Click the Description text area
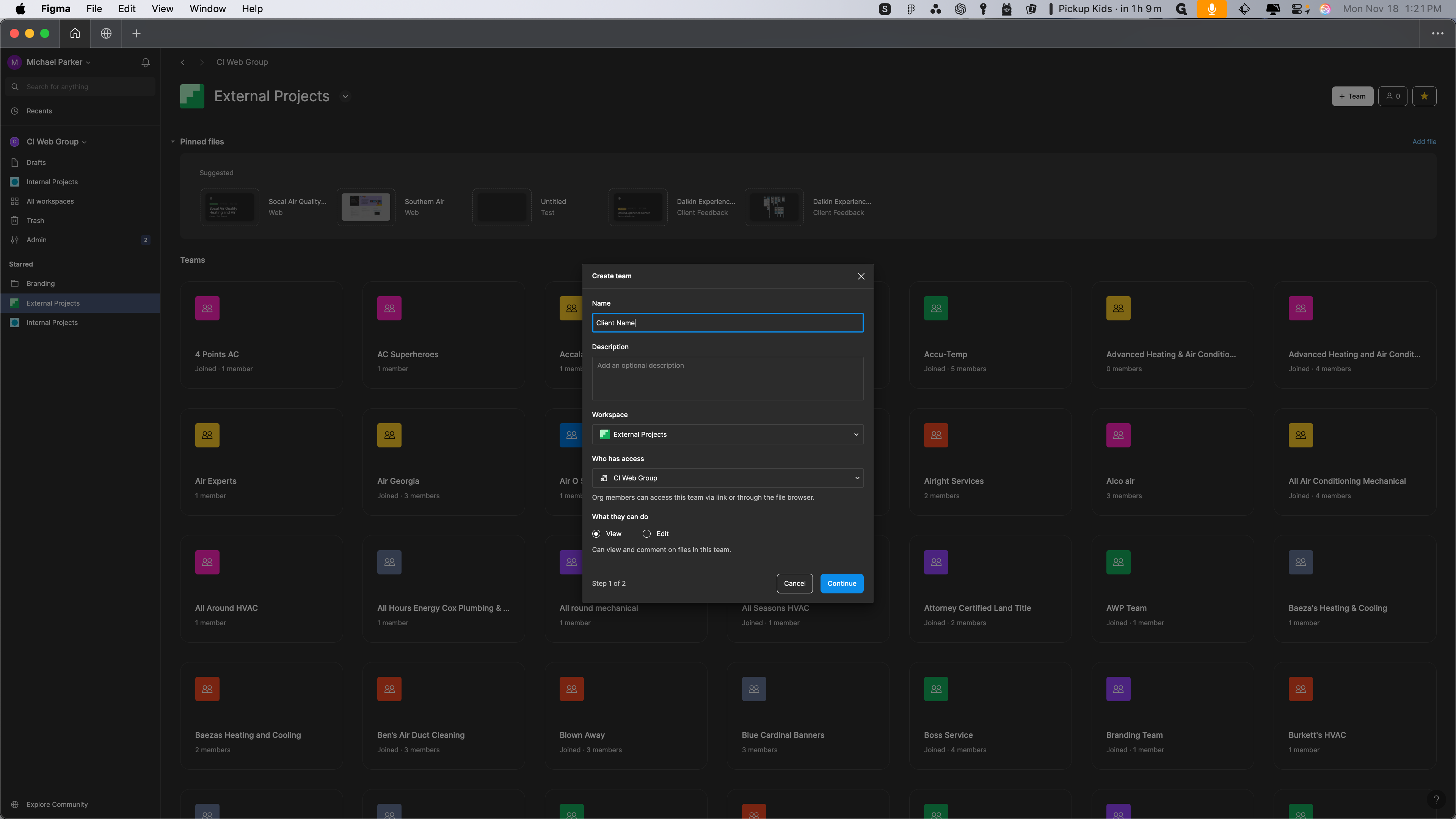This screenshot has width=1456, height=819. (728, 378)
